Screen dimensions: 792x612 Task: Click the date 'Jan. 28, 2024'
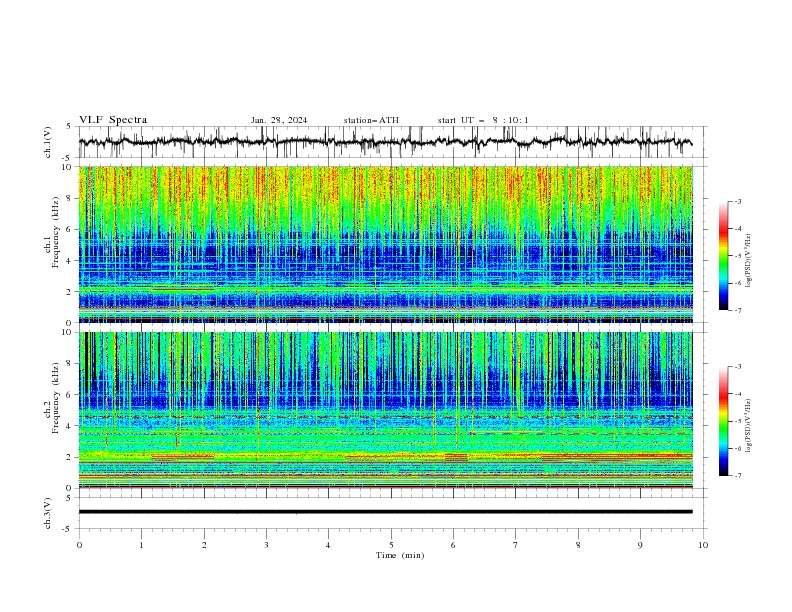coord(279,120)
